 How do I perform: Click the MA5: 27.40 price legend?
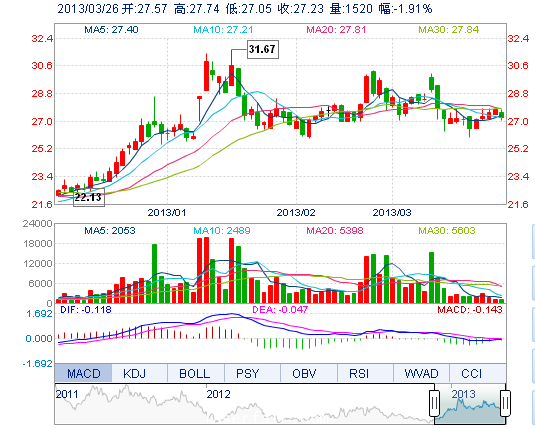(x=111, y=30)
